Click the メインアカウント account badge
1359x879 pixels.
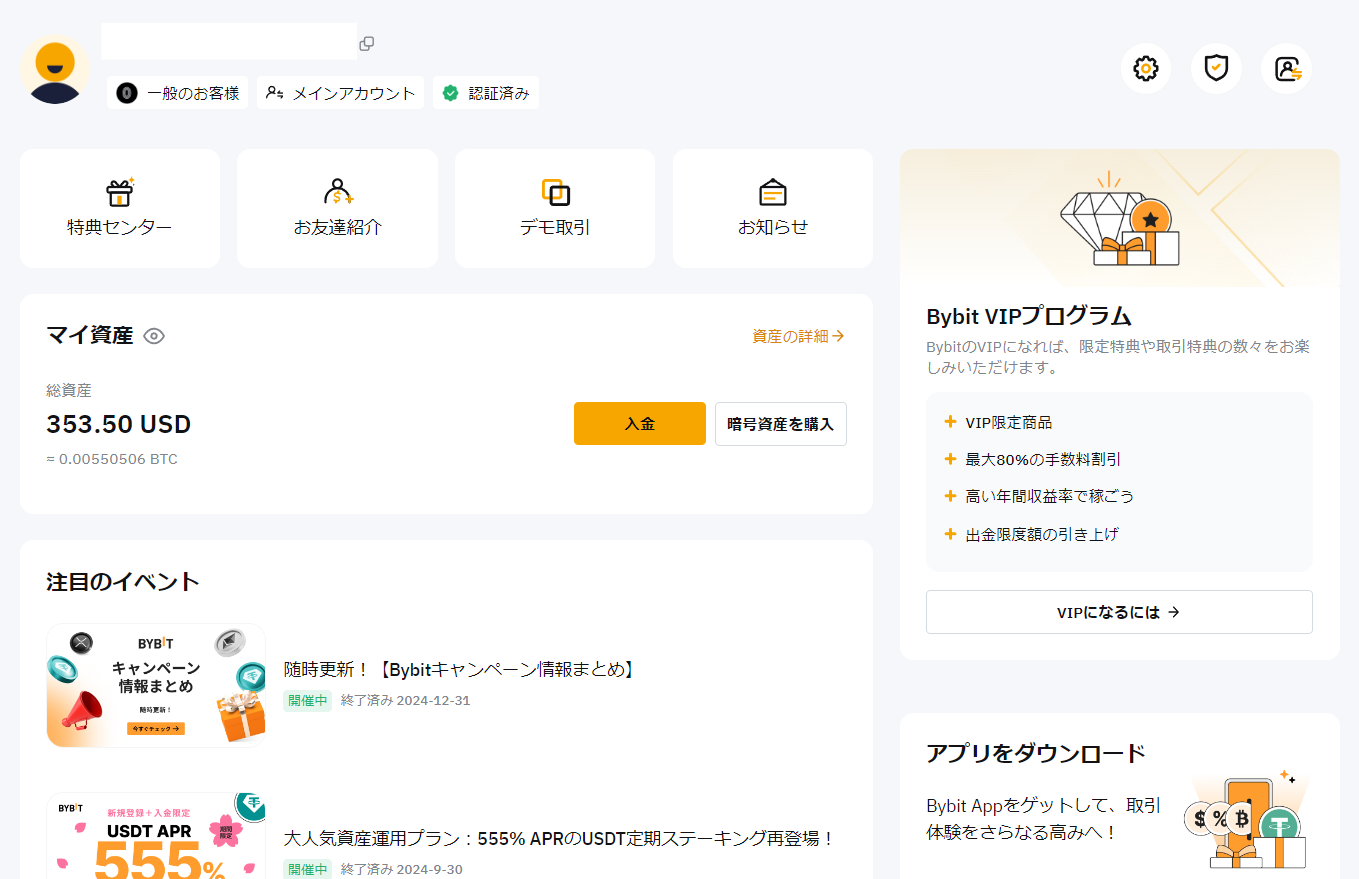click(340, 93)
